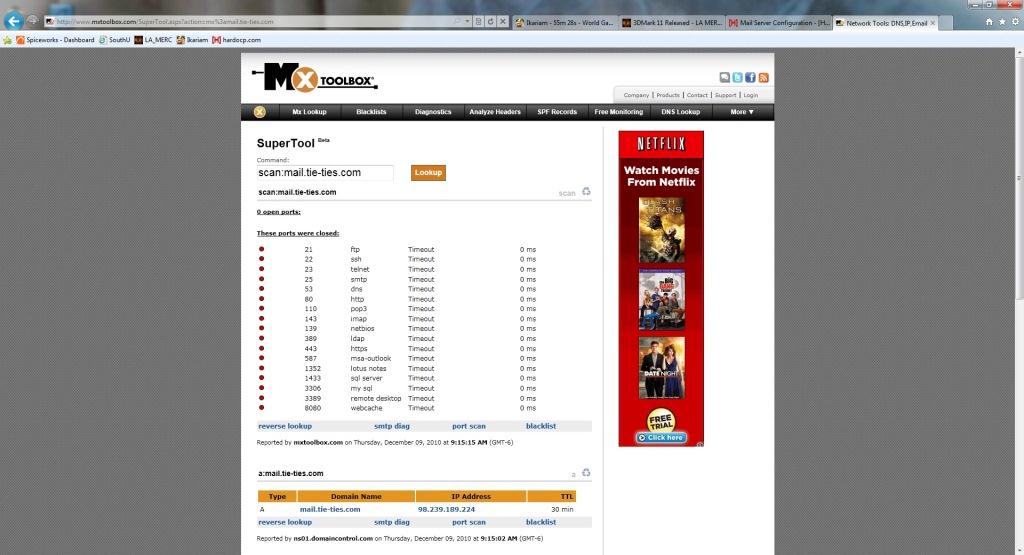Screen dimensions: 1024x555
Task: Refresh the page with the reload icon
Action: coord(490,22)
